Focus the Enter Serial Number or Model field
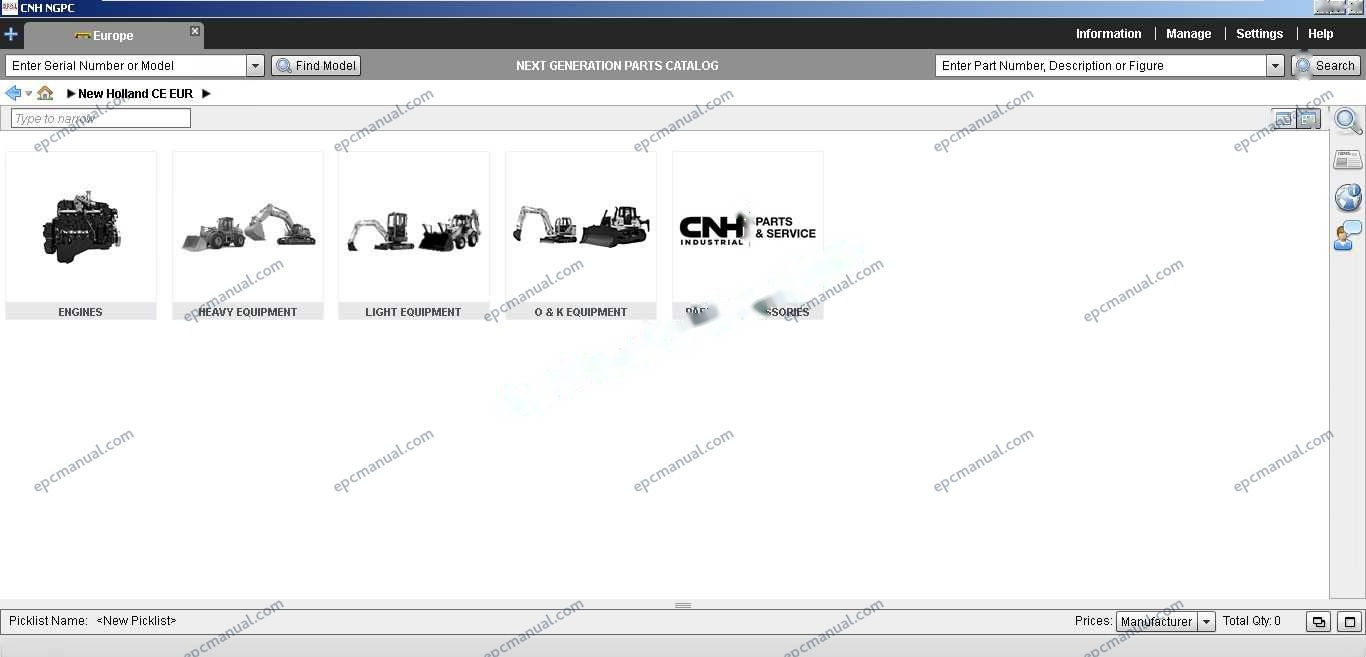Viewport: 1366px width, 657px height. (x=126, y=66)
